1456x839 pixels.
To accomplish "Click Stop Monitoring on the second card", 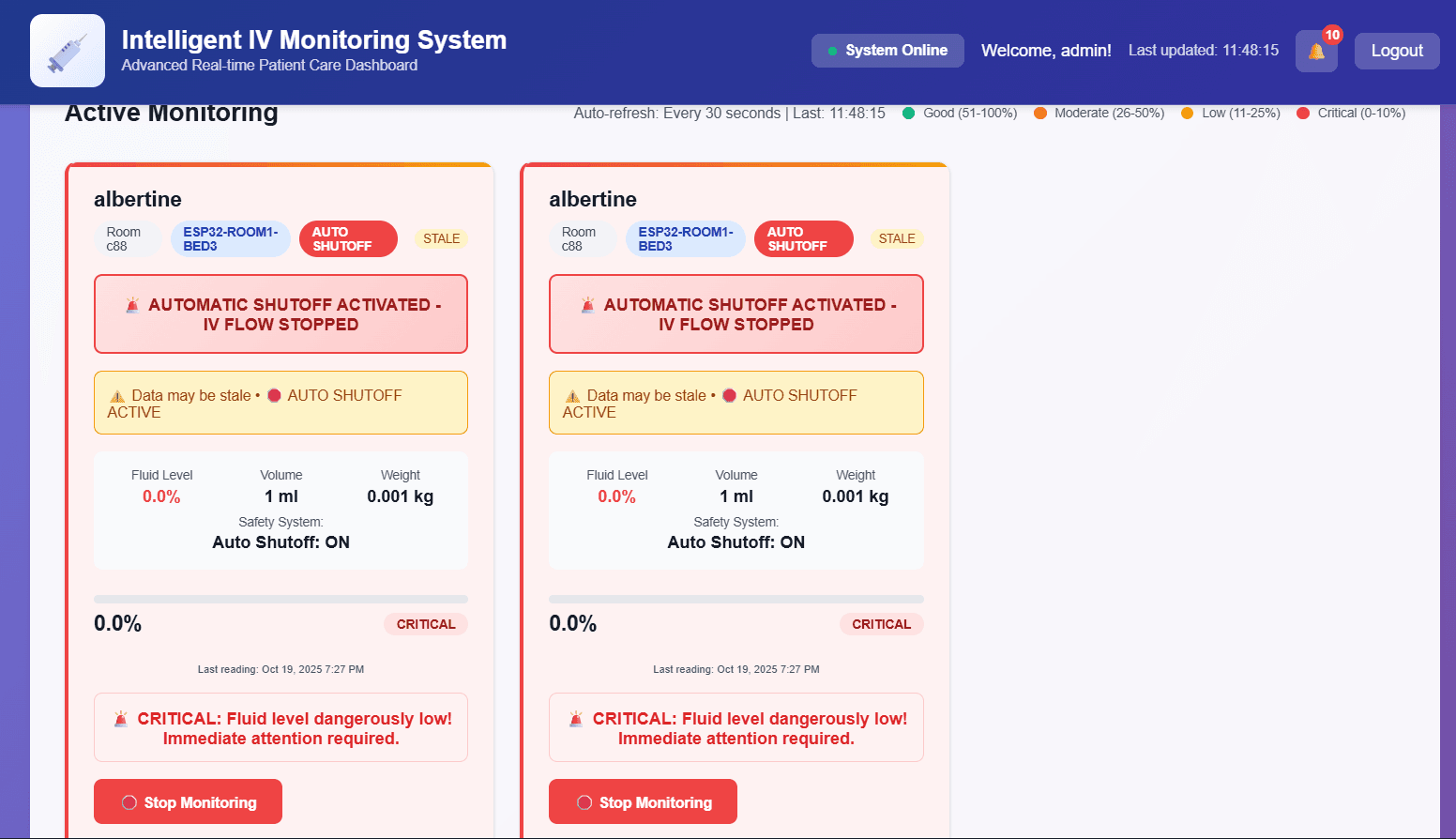I will point(643,801).
